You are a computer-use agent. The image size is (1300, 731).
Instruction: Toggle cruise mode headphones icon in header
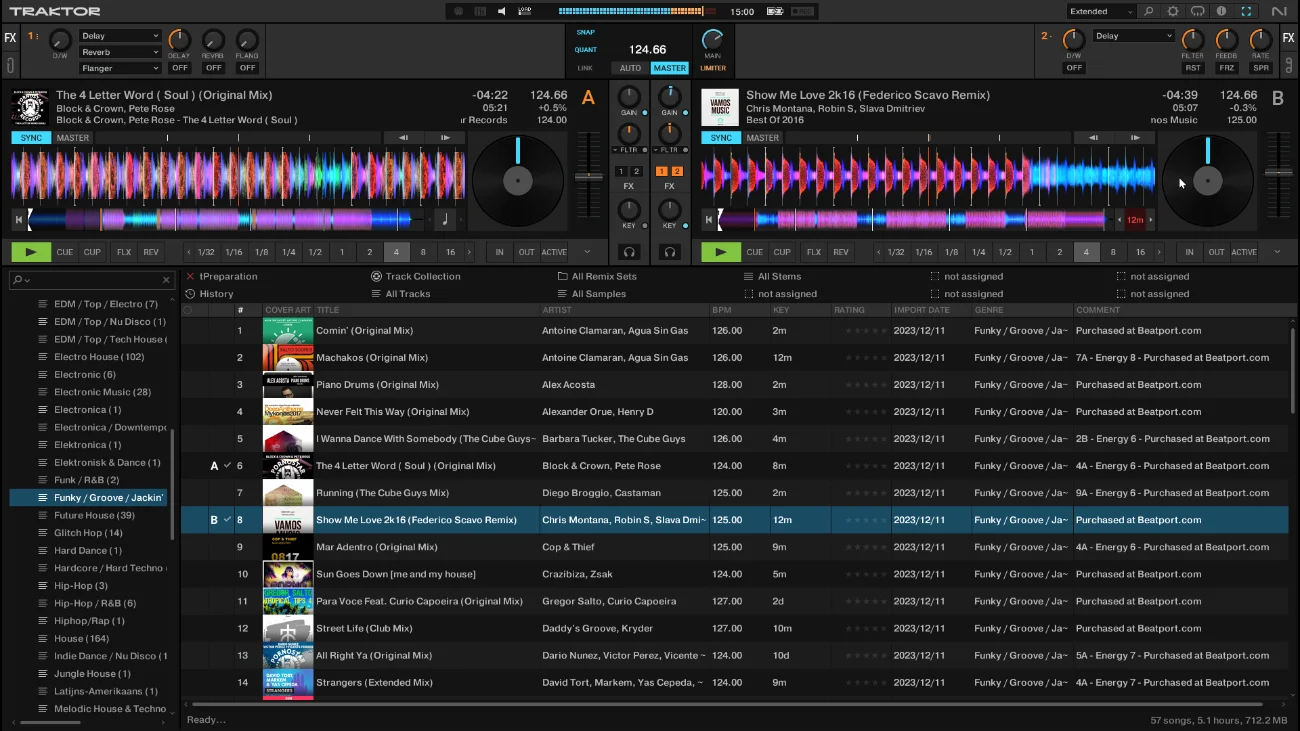[1197, 11]
